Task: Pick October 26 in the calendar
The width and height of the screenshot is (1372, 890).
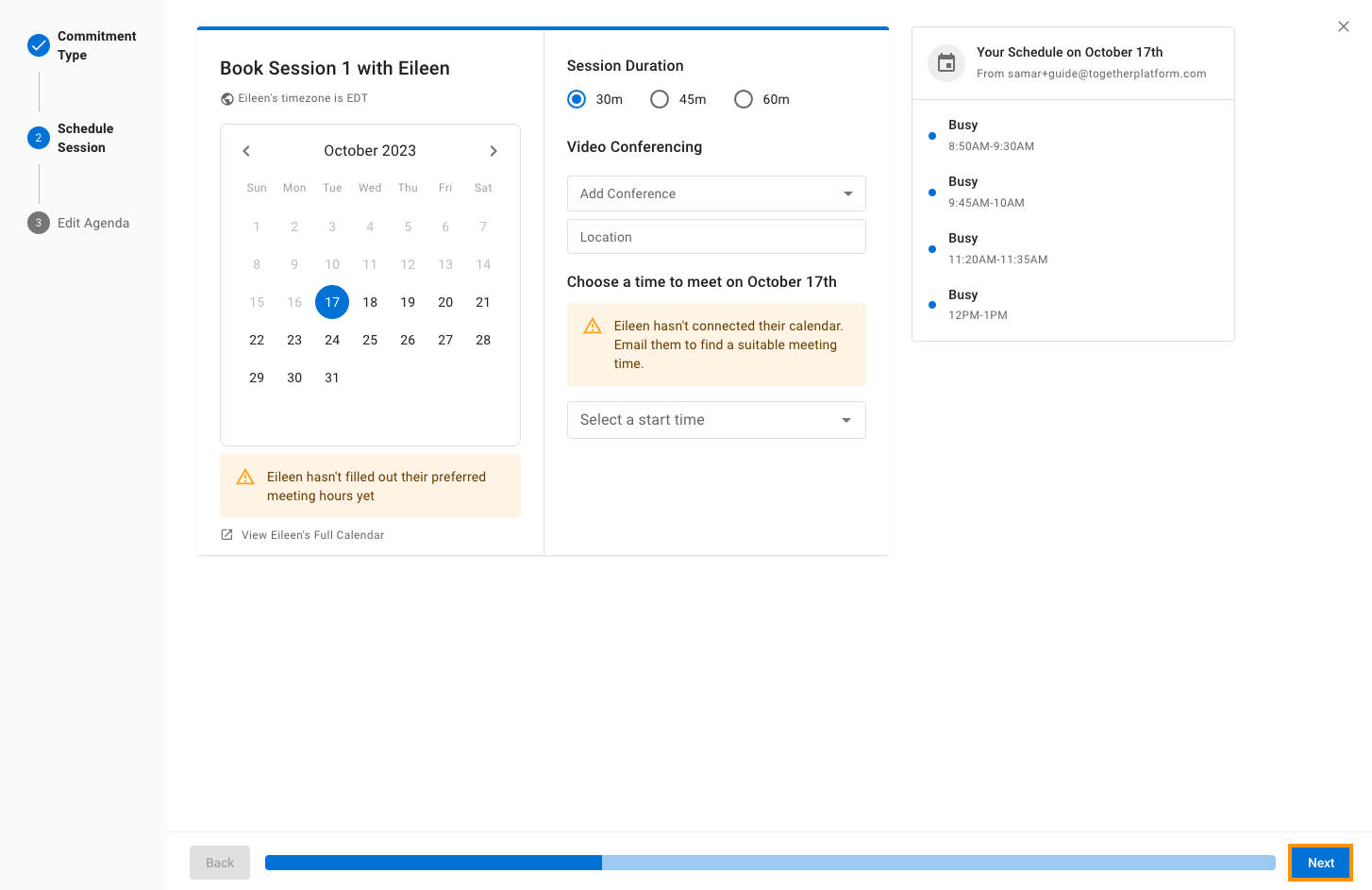Action: coord(408,340)
